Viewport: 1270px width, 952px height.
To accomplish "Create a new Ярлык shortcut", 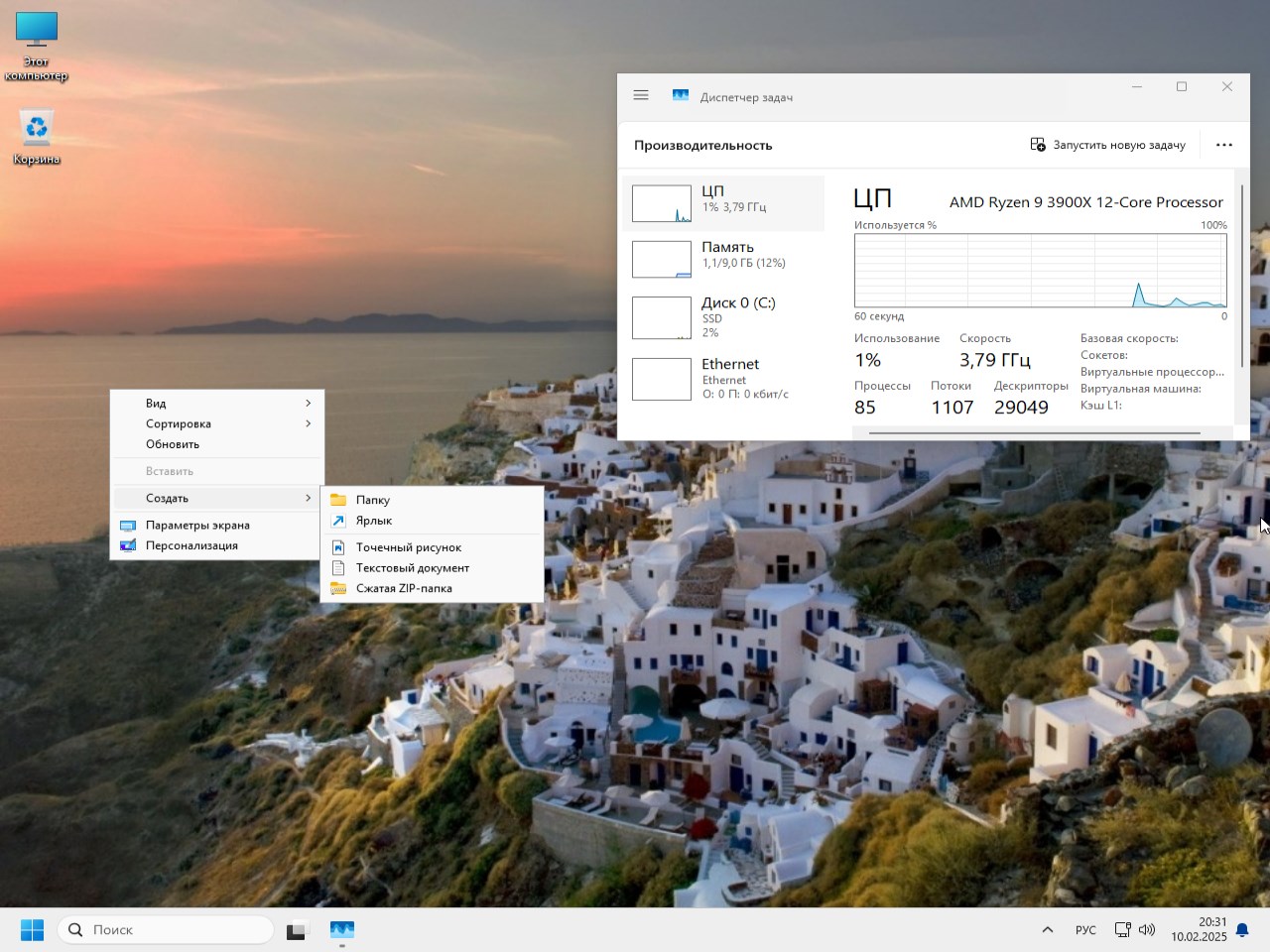I will [x=434, y=521].
